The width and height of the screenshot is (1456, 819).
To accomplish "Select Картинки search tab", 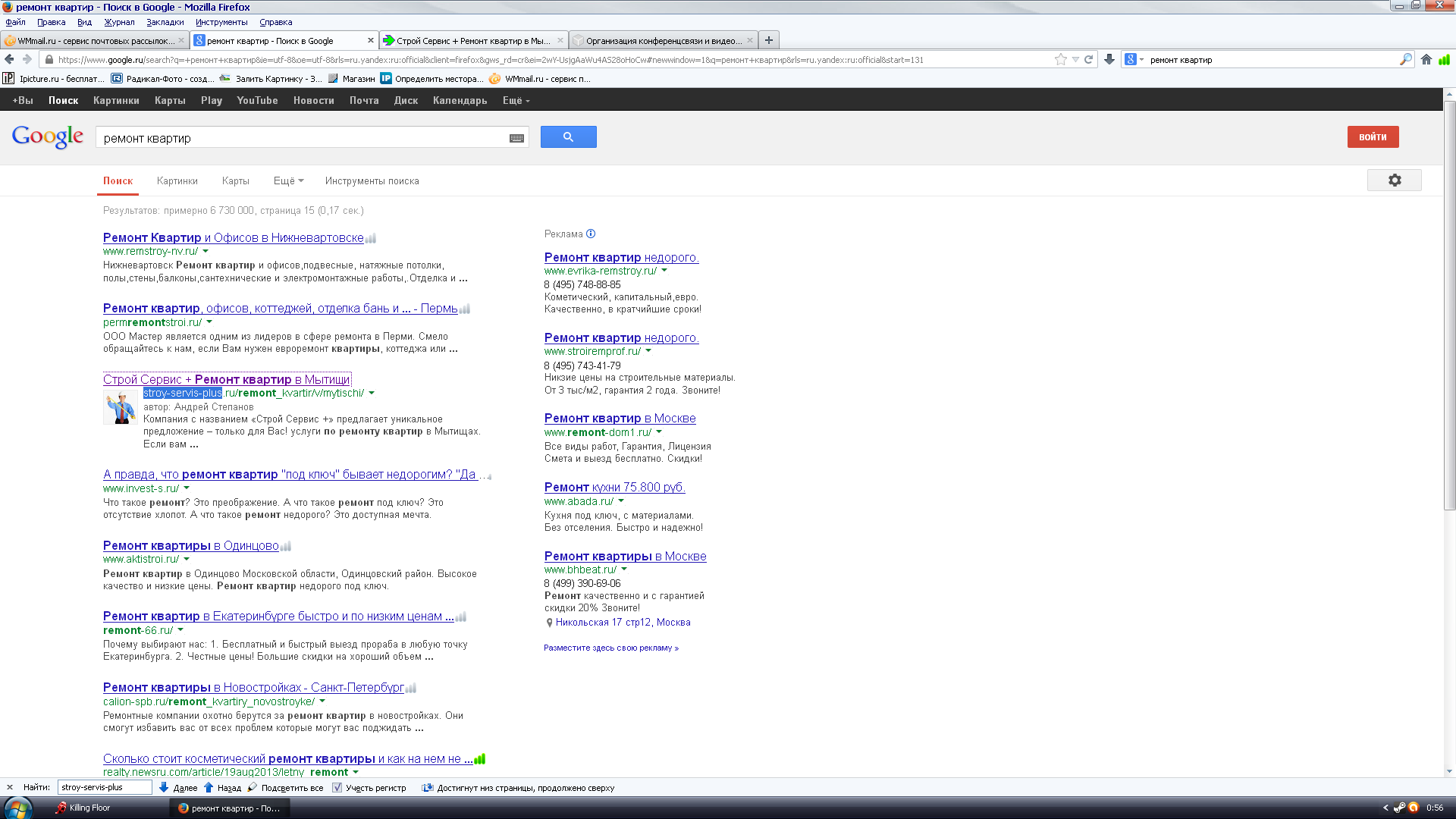I will (x=177, y=180).
